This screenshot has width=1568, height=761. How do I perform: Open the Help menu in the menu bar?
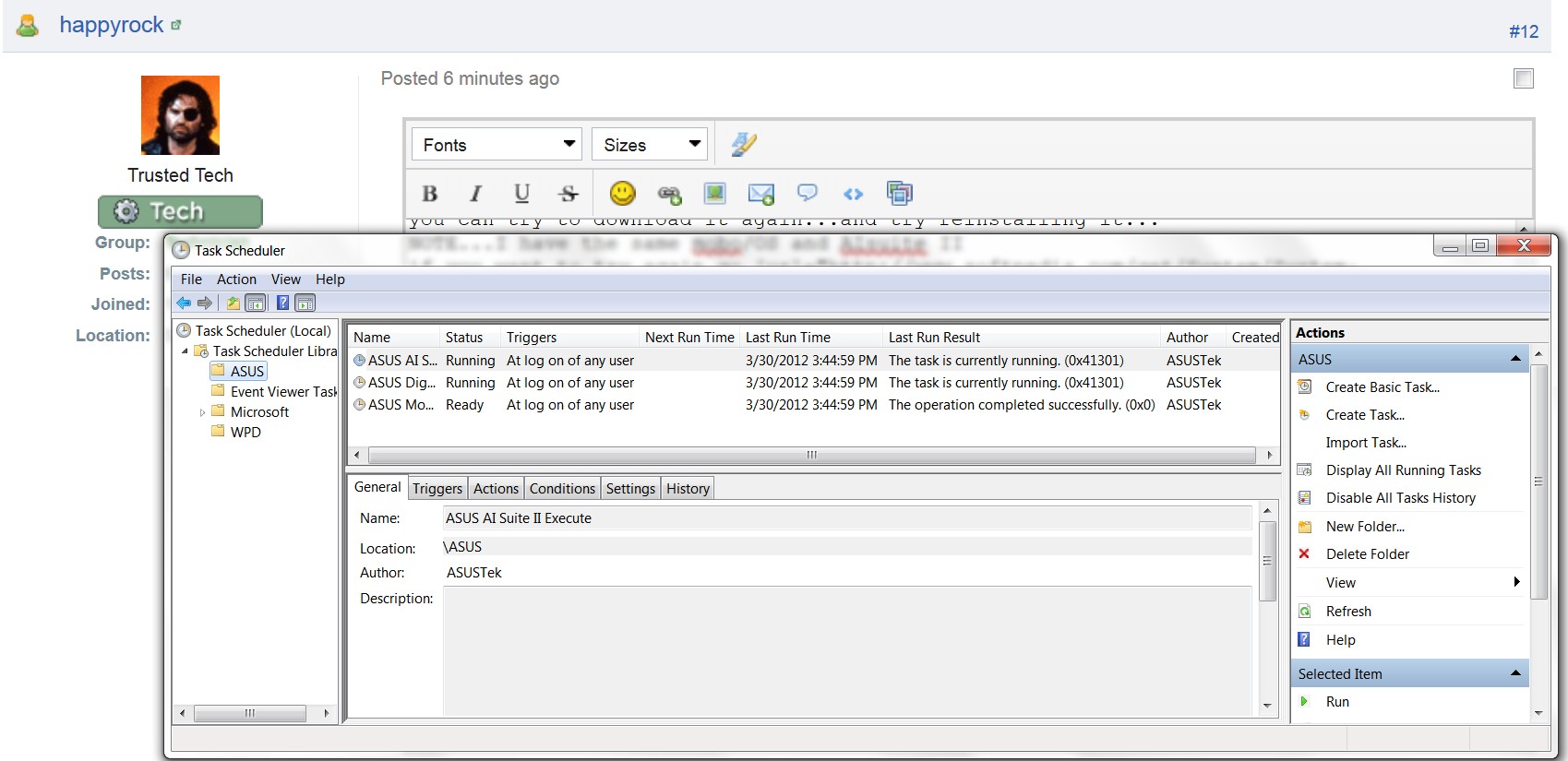tap(329, 279)
